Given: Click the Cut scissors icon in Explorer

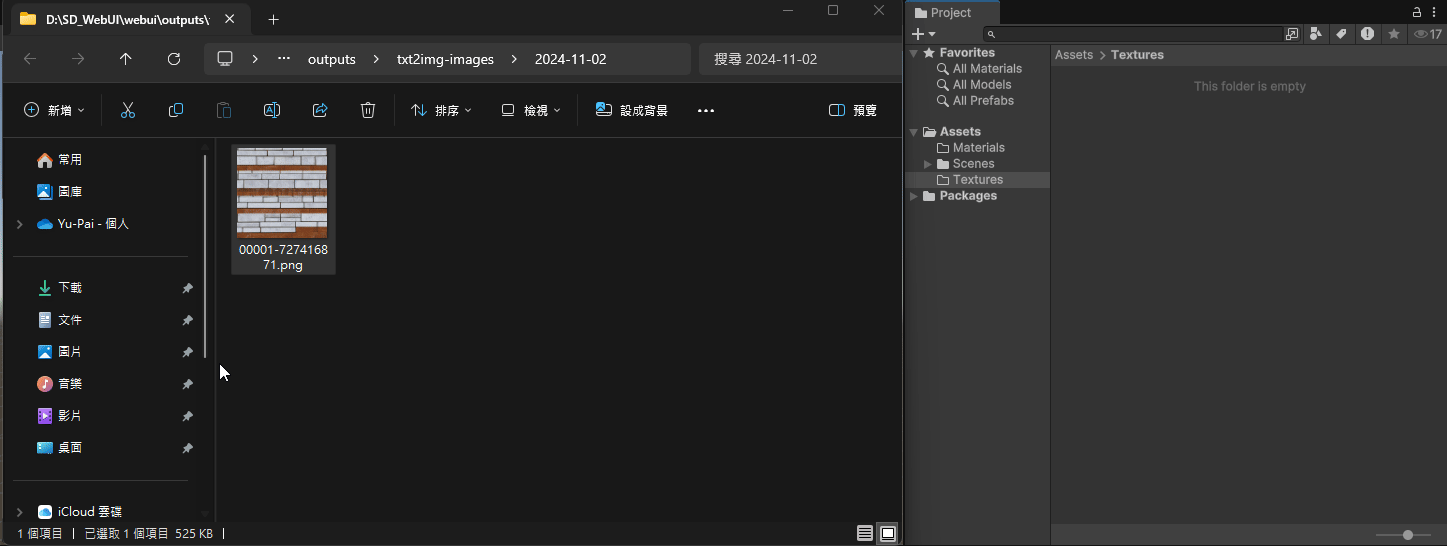Looking at the screenshot, I should click(x=127, y=110).
